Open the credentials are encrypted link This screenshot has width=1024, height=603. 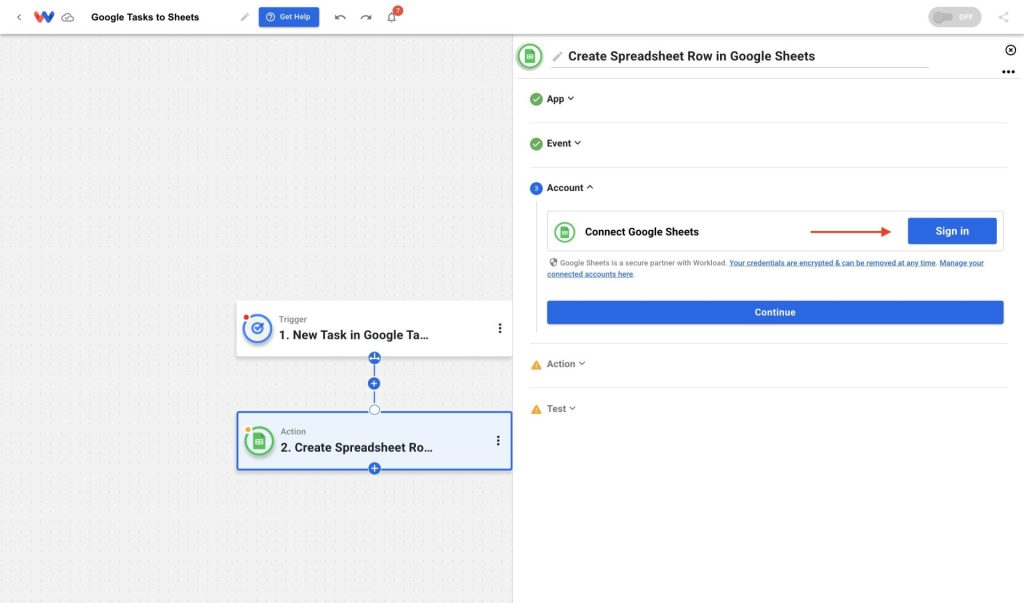point(832,263)
